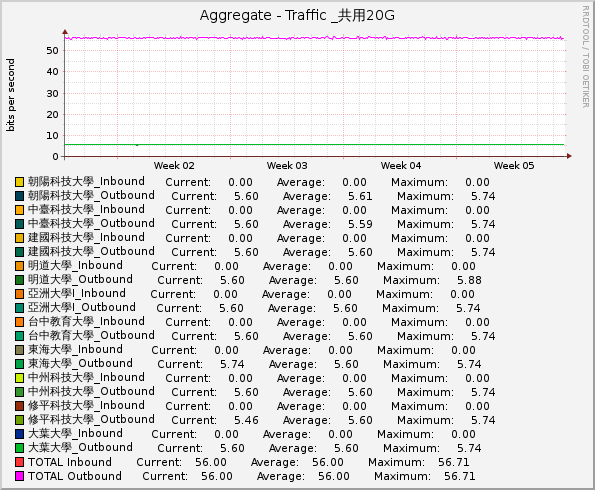Viewport: 595px width, 490px height.
Task: Click the TOTAL Inbound legend label
Action: pos(70,462)
